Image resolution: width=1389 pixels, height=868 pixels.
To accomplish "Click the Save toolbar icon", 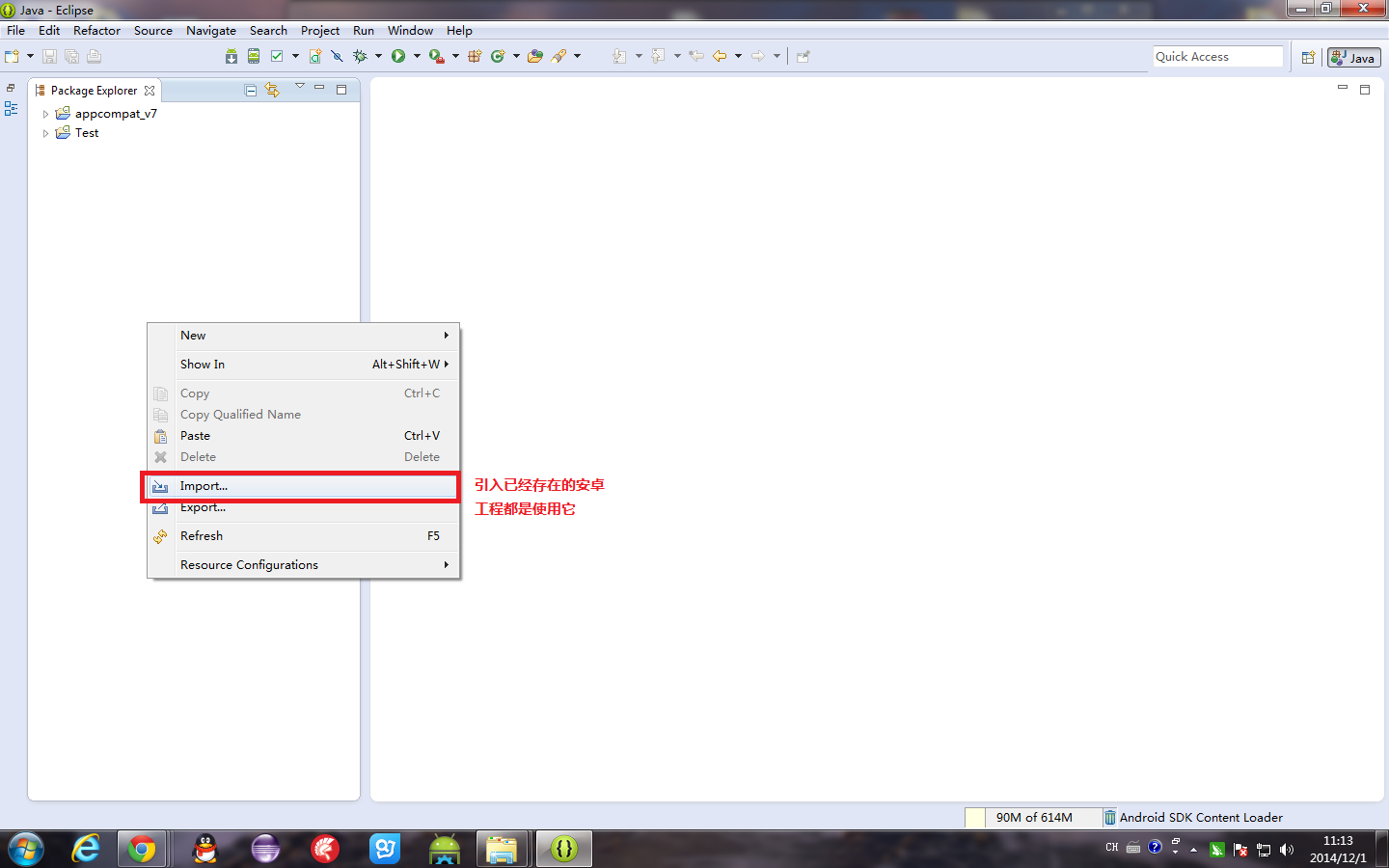I will (x=49, y=56).
